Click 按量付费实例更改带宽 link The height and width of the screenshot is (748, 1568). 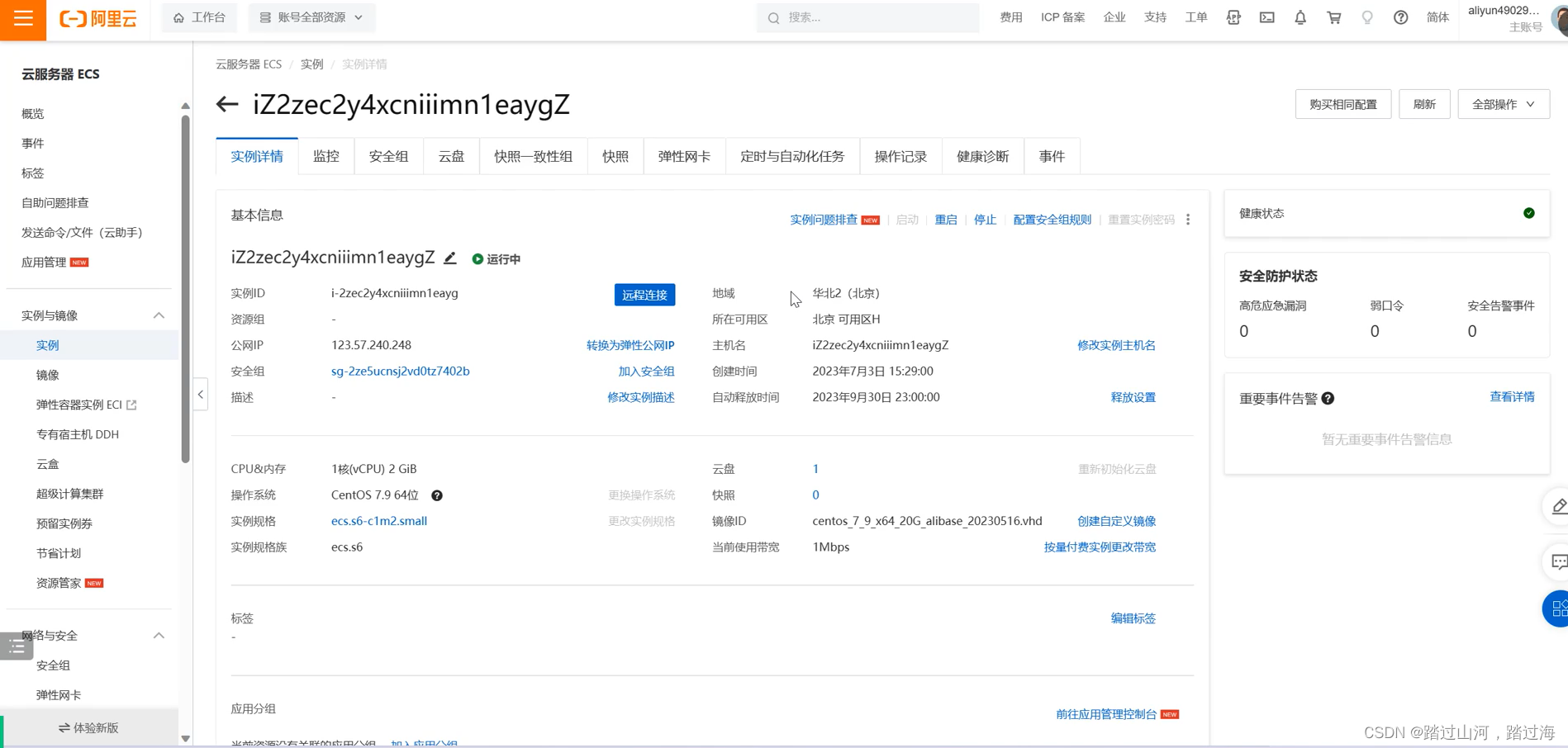[1100, 547]
